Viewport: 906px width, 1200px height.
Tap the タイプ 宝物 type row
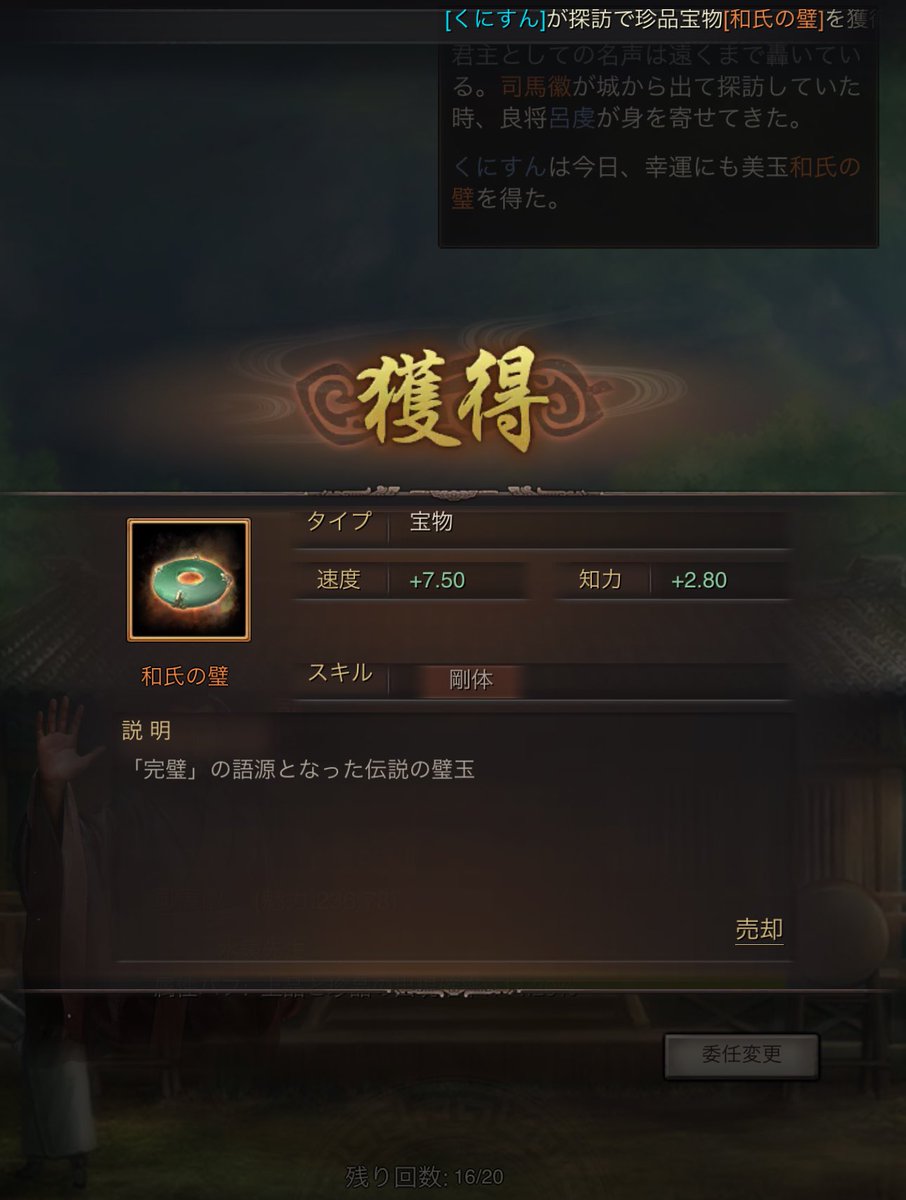pyautogui.click(x=541, y=522)
